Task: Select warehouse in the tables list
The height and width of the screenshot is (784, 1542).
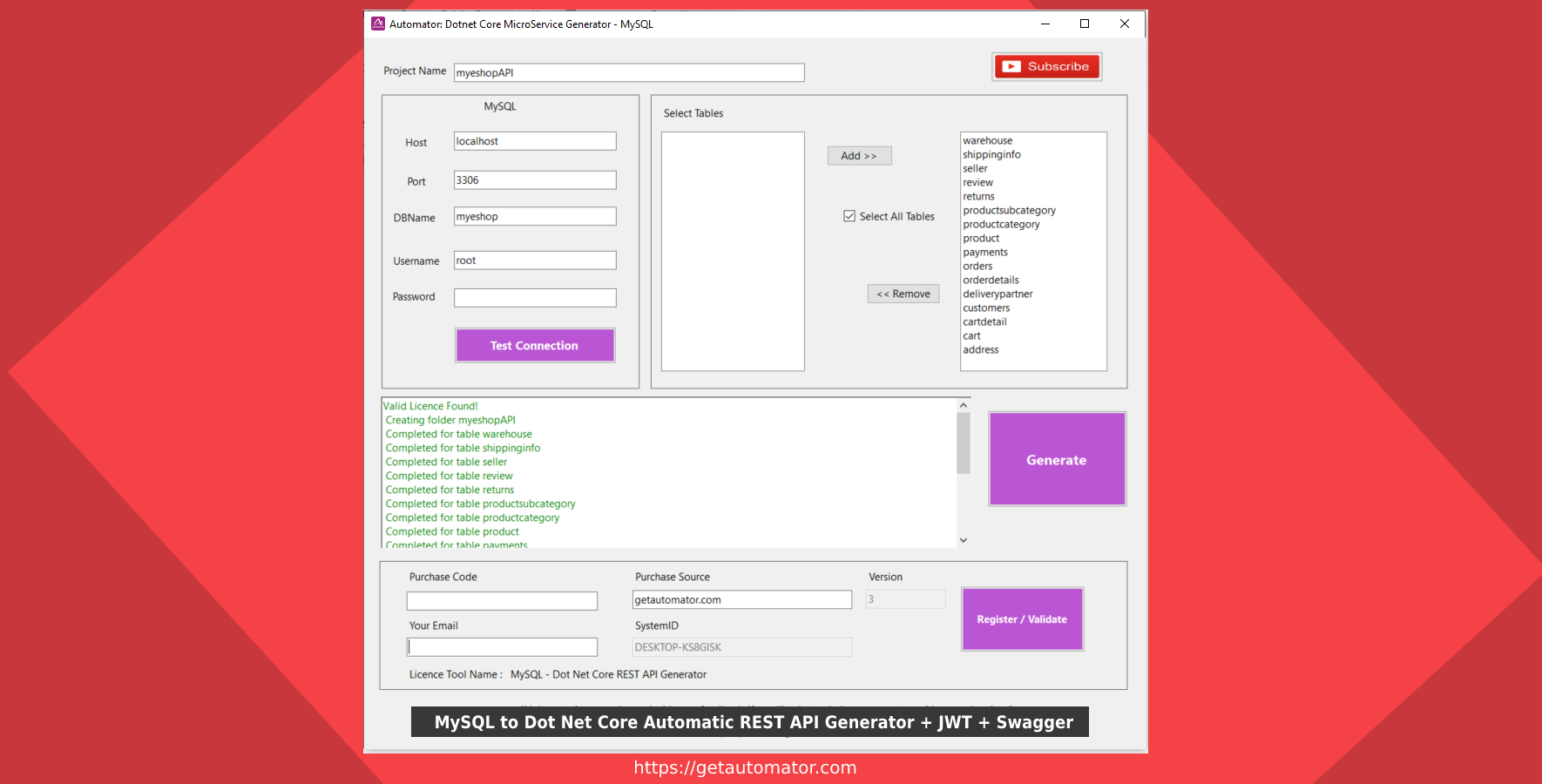Action: 987,140
